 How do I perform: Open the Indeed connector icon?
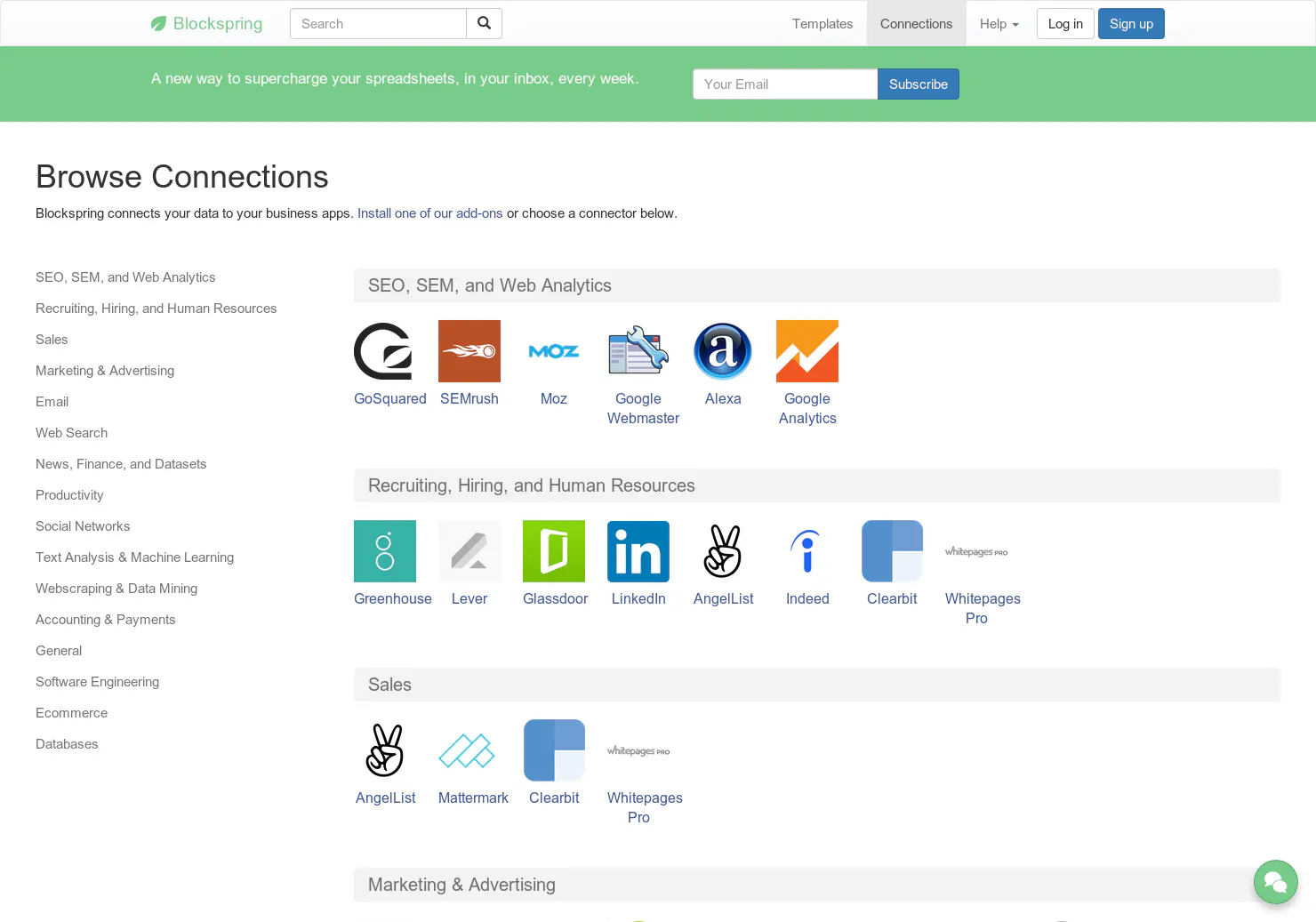tap(807, 551)
